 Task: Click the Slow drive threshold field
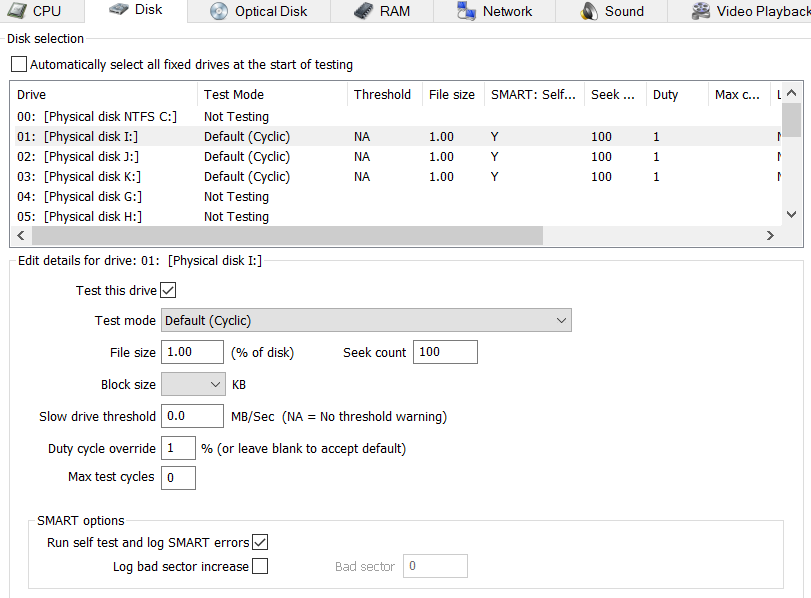192,416
